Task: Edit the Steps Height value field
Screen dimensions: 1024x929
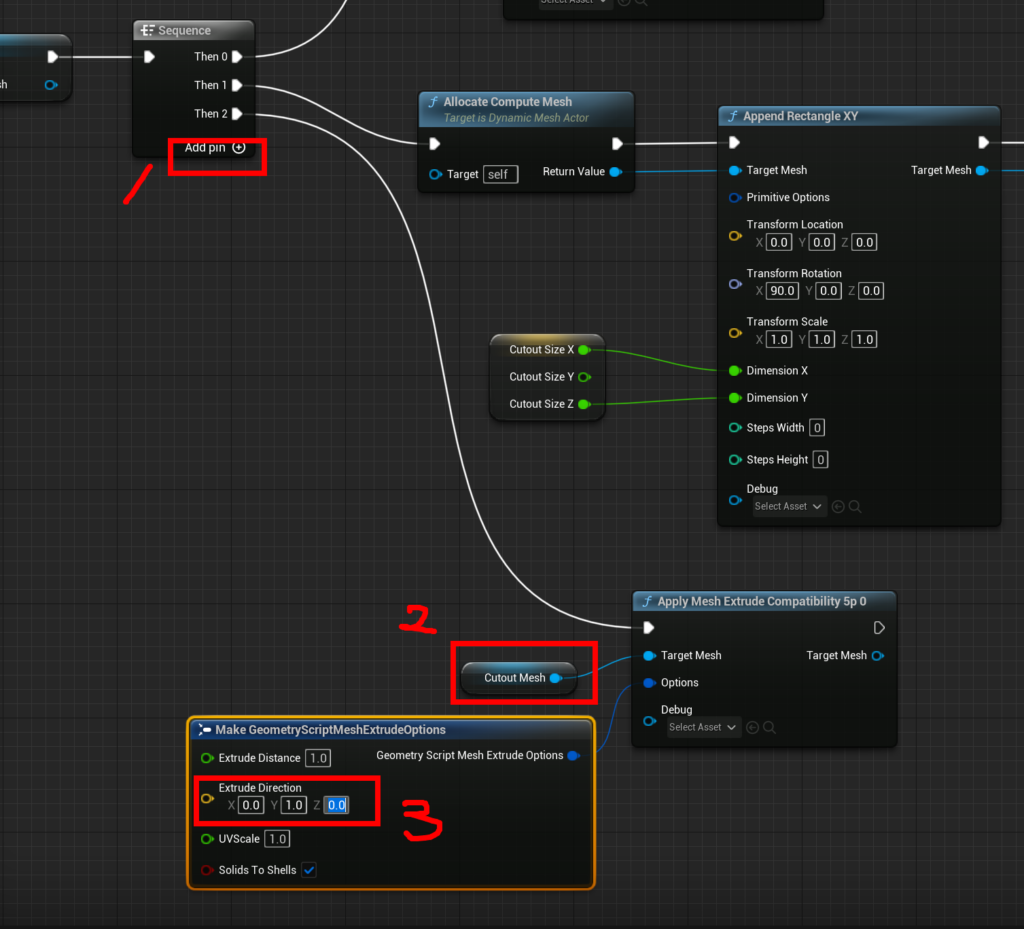Action: tap(821, 460)
